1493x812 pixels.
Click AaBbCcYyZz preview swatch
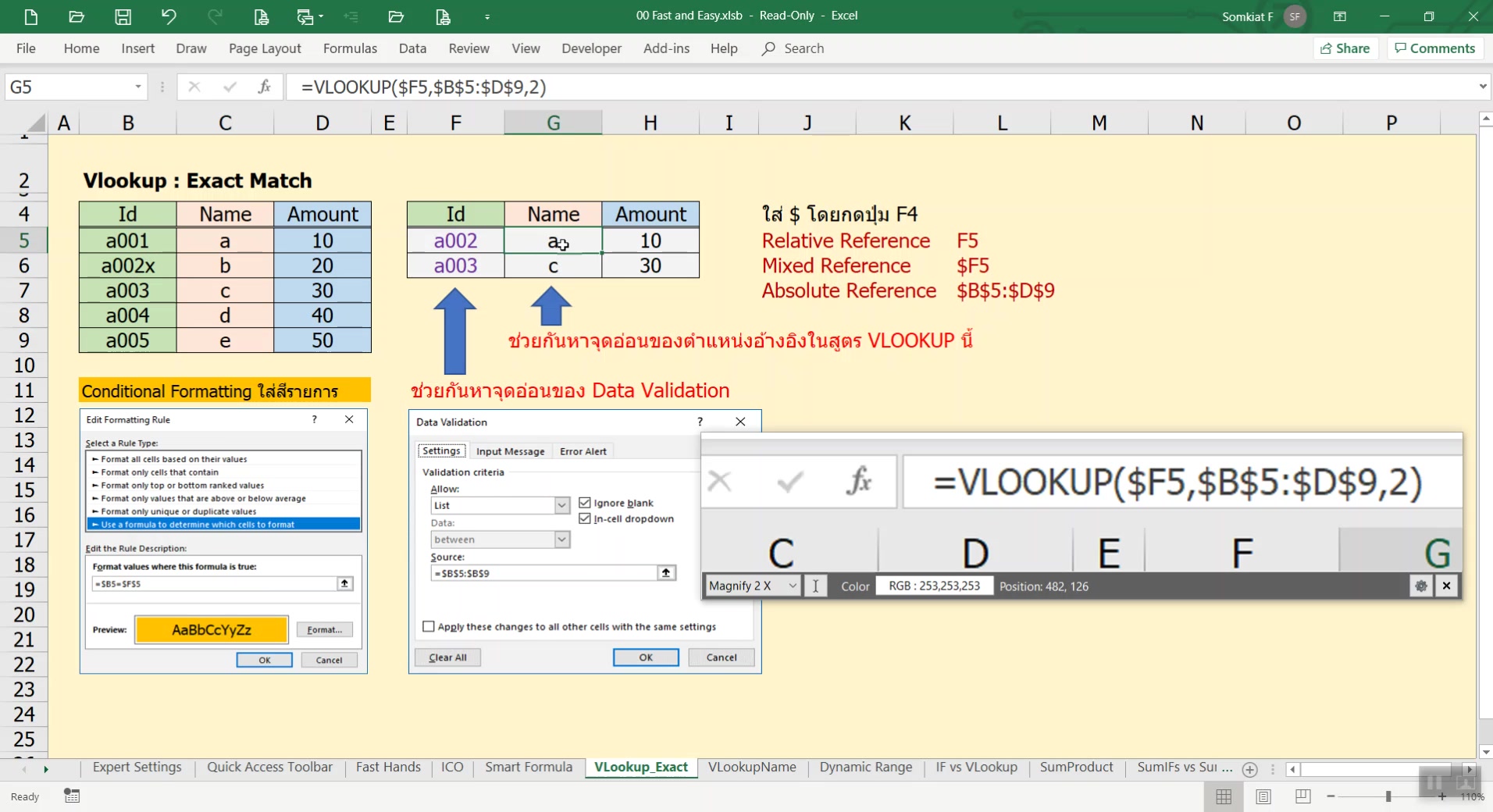coord(212,630)
